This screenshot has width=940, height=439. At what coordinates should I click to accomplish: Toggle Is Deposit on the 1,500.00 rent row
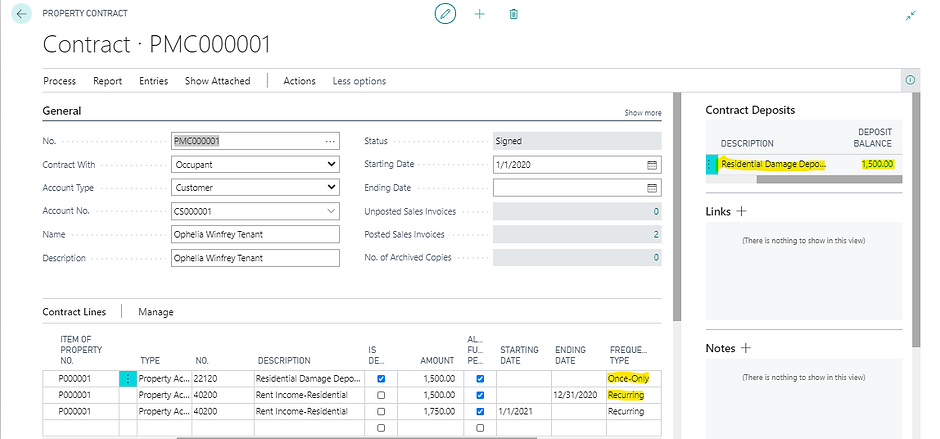(381, 395)
